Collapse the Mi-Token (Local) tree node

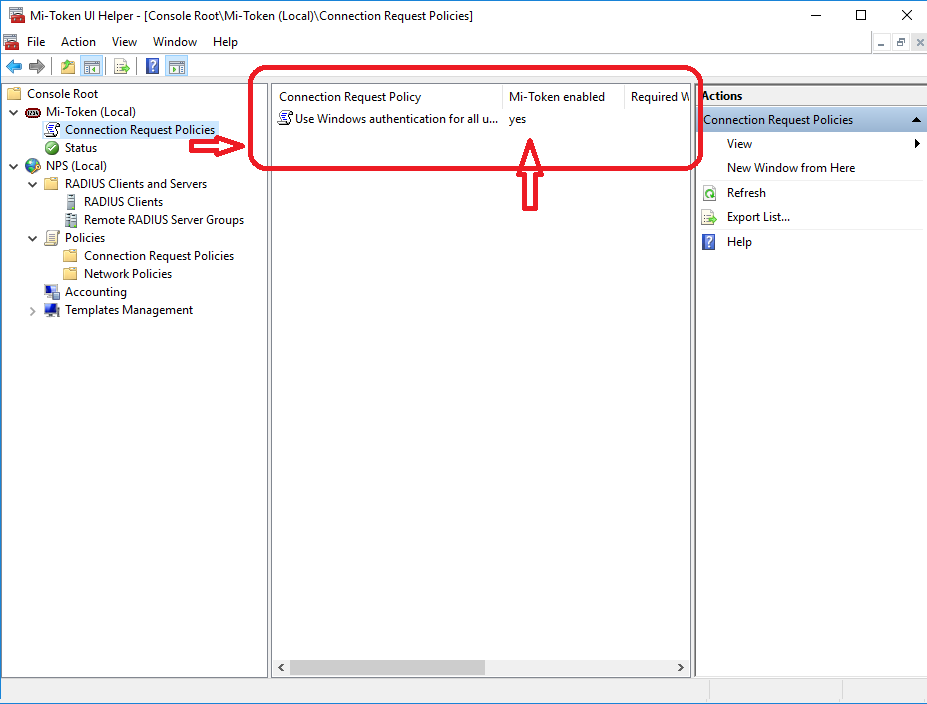coord(14,112)
